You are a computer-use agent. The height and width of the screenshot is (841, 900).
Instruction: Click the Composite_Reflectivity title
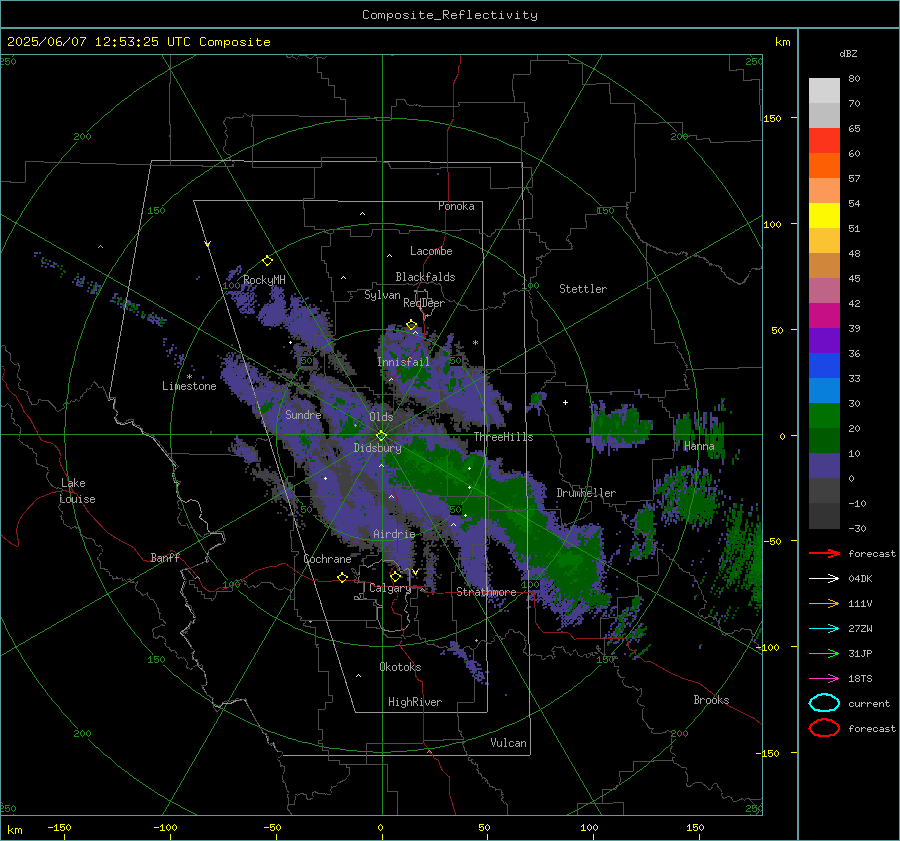tap(450, 15)
